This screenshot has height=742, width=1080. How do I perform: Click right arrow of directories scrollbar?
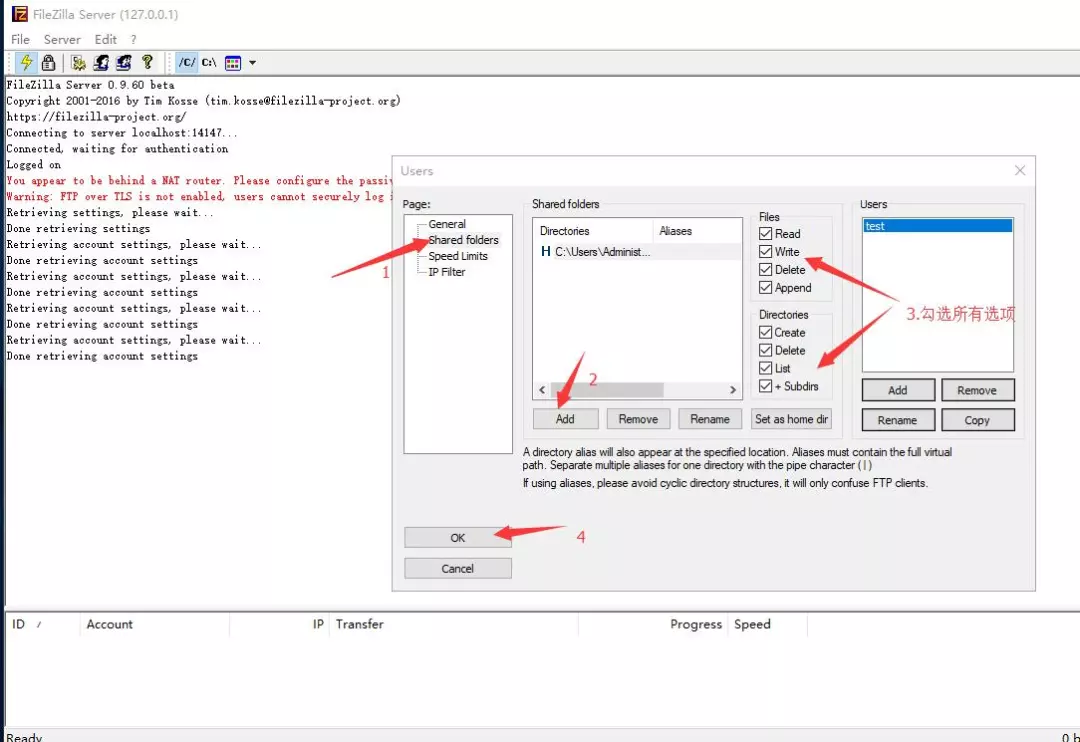pyautogui.click(x=733, y=390)
